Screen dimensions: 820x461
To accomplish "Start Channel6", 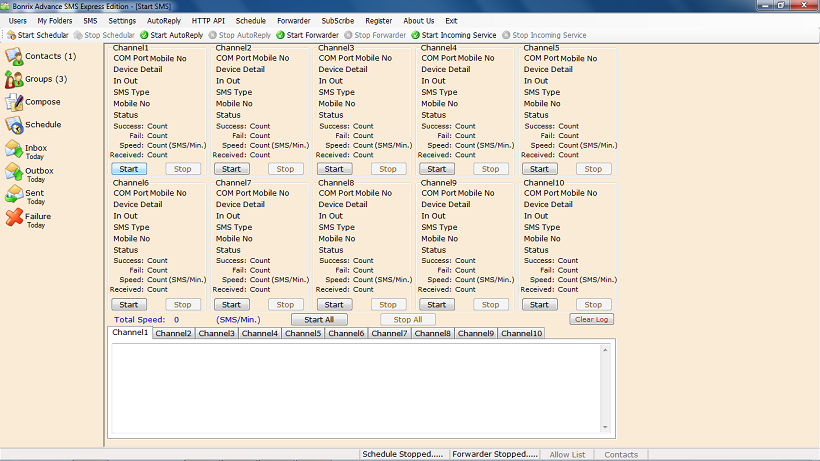I will [129, 304].
